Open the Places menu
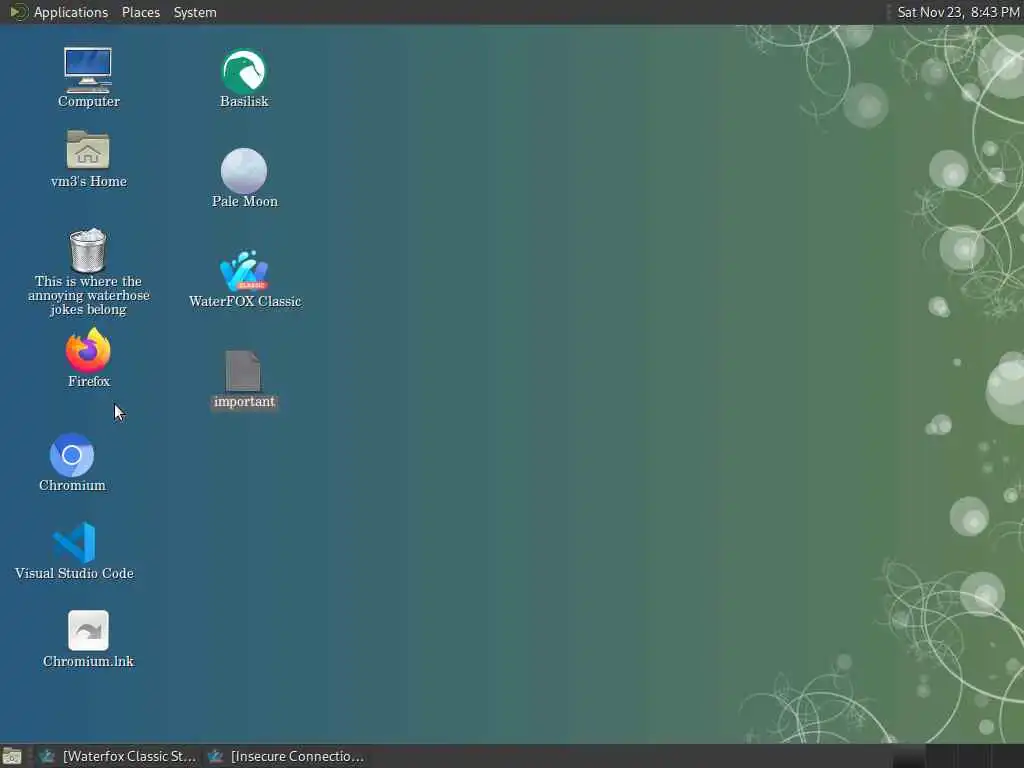The width and height of the screenshot is (1024, 768). tap(140, 12)
